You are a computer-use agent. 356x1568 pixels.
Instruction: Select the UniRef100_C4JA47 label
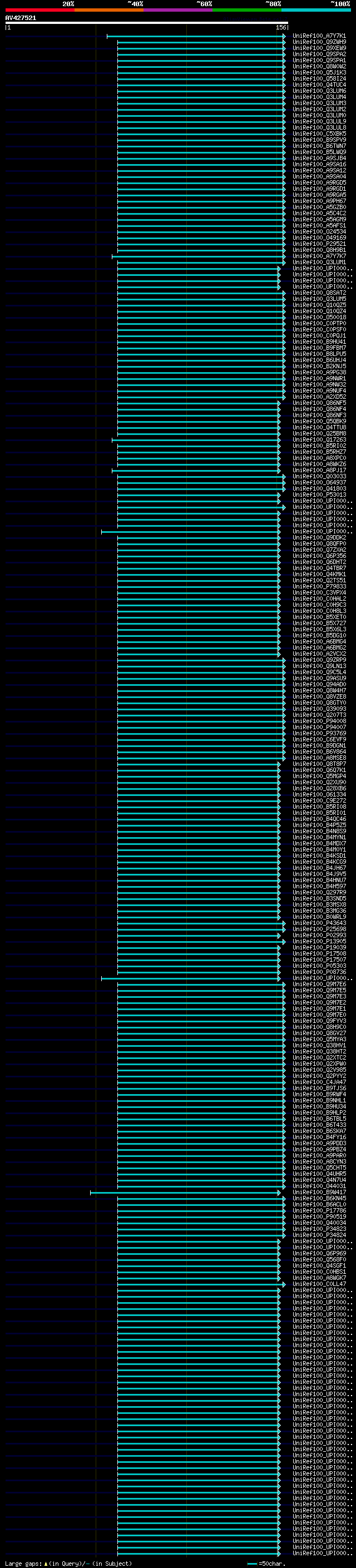pyautogui.click(x=319, y=1082)
